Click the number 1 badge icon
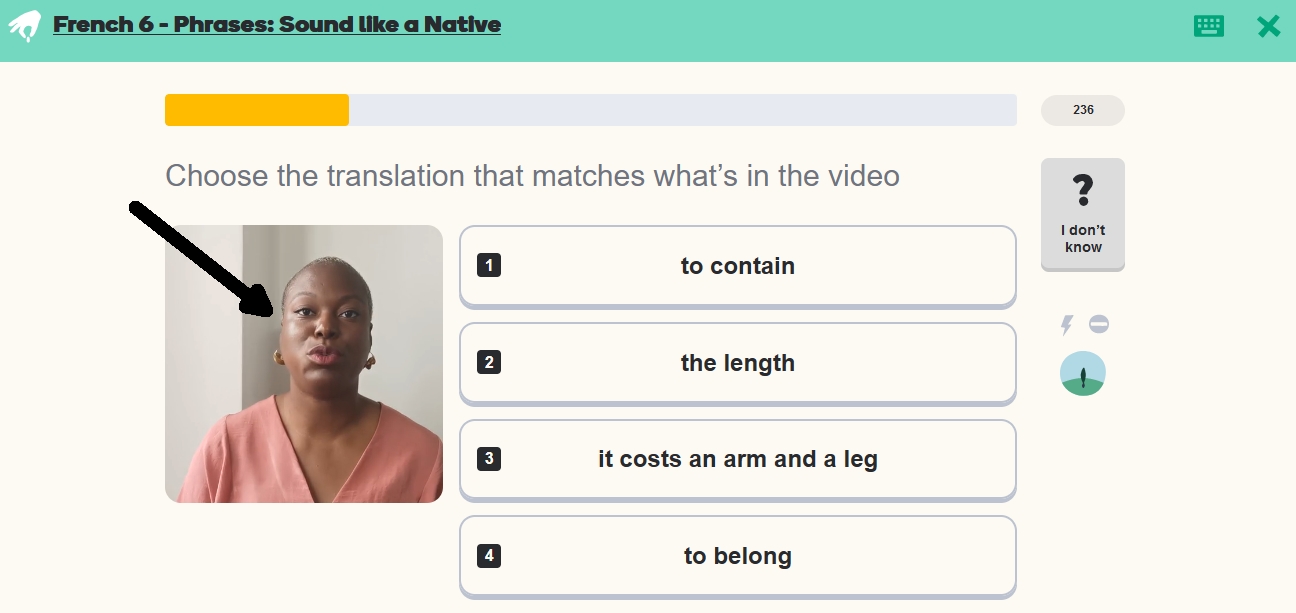This screenshot has height=613, width=1296. point(489,265)
